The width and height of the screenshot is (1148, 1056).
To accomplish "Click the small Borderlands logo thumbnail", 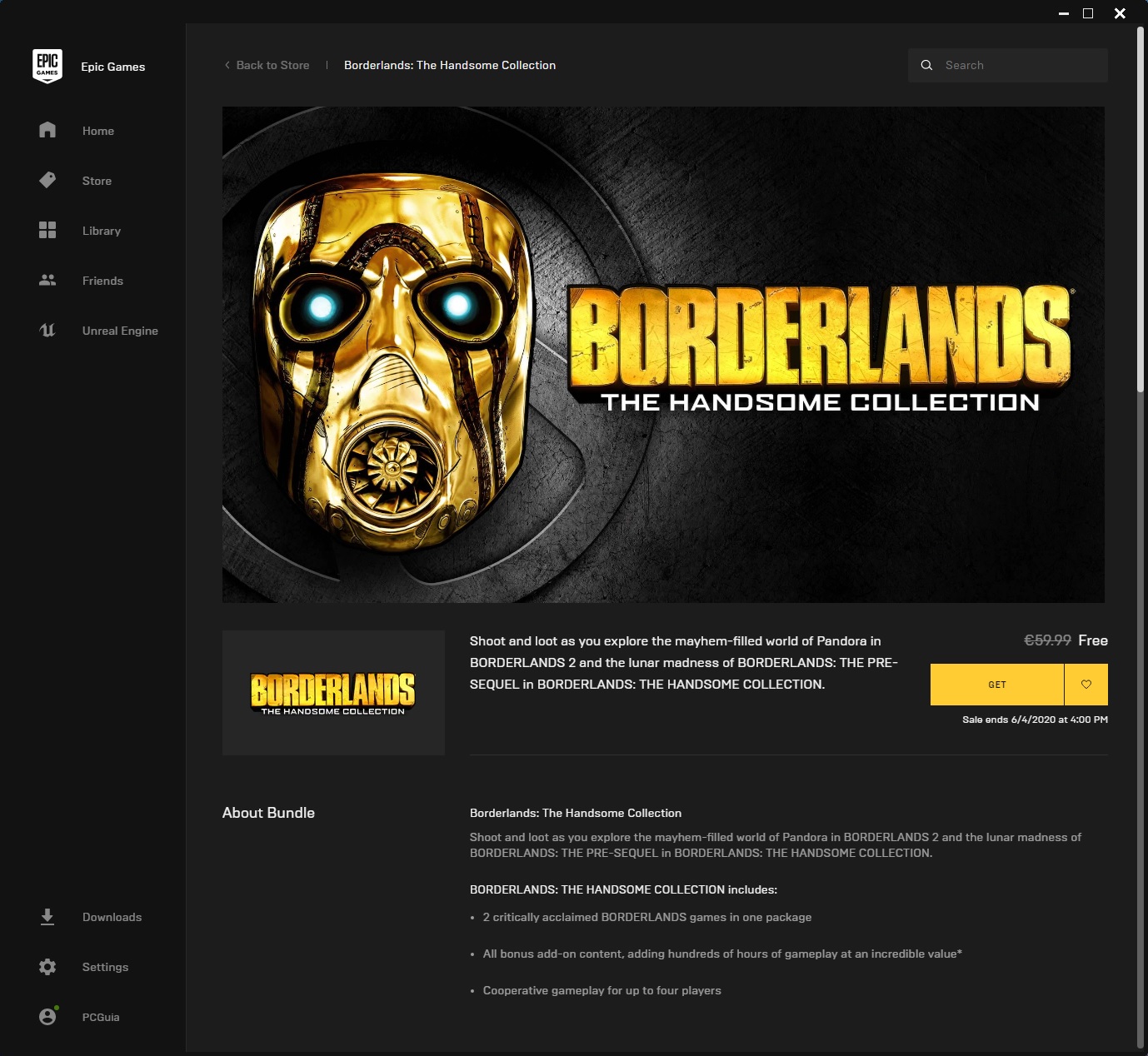I will pyautogui.click(x=333, y=693).
